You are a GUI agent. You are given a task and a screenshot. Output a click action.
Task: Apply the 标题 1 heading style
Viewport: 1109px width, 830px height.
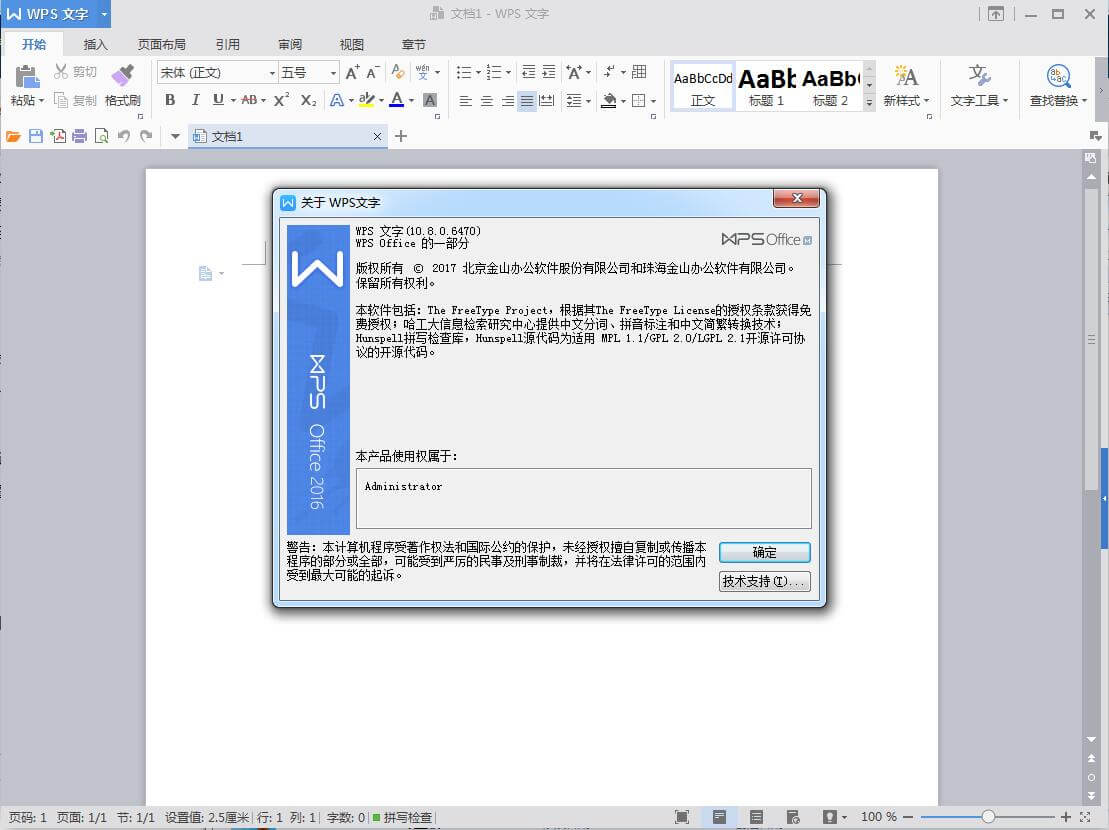click(x=766, y=86)
